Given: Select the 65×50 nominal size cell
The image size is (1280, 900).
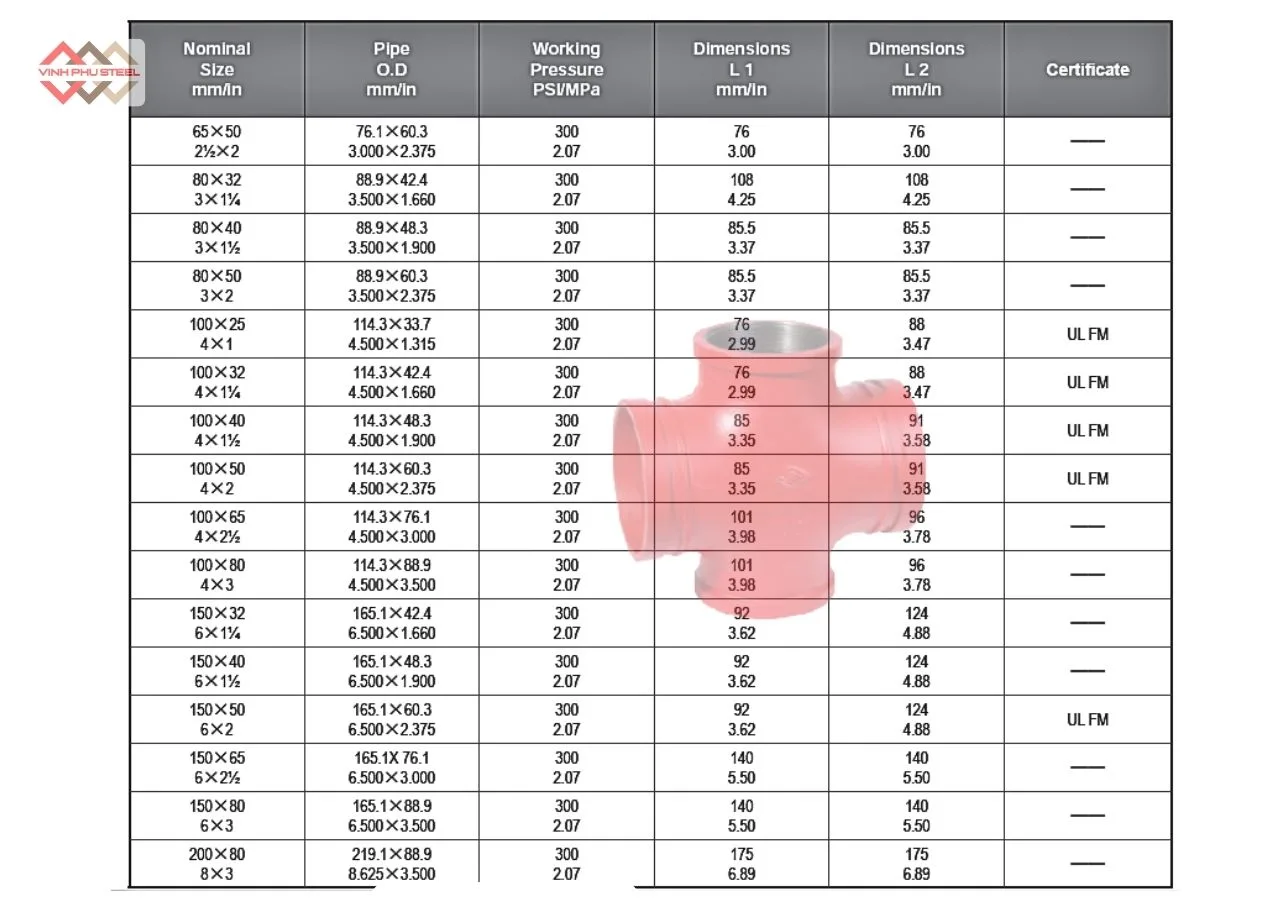Looking at the screenshot, I should pos(217,141).
